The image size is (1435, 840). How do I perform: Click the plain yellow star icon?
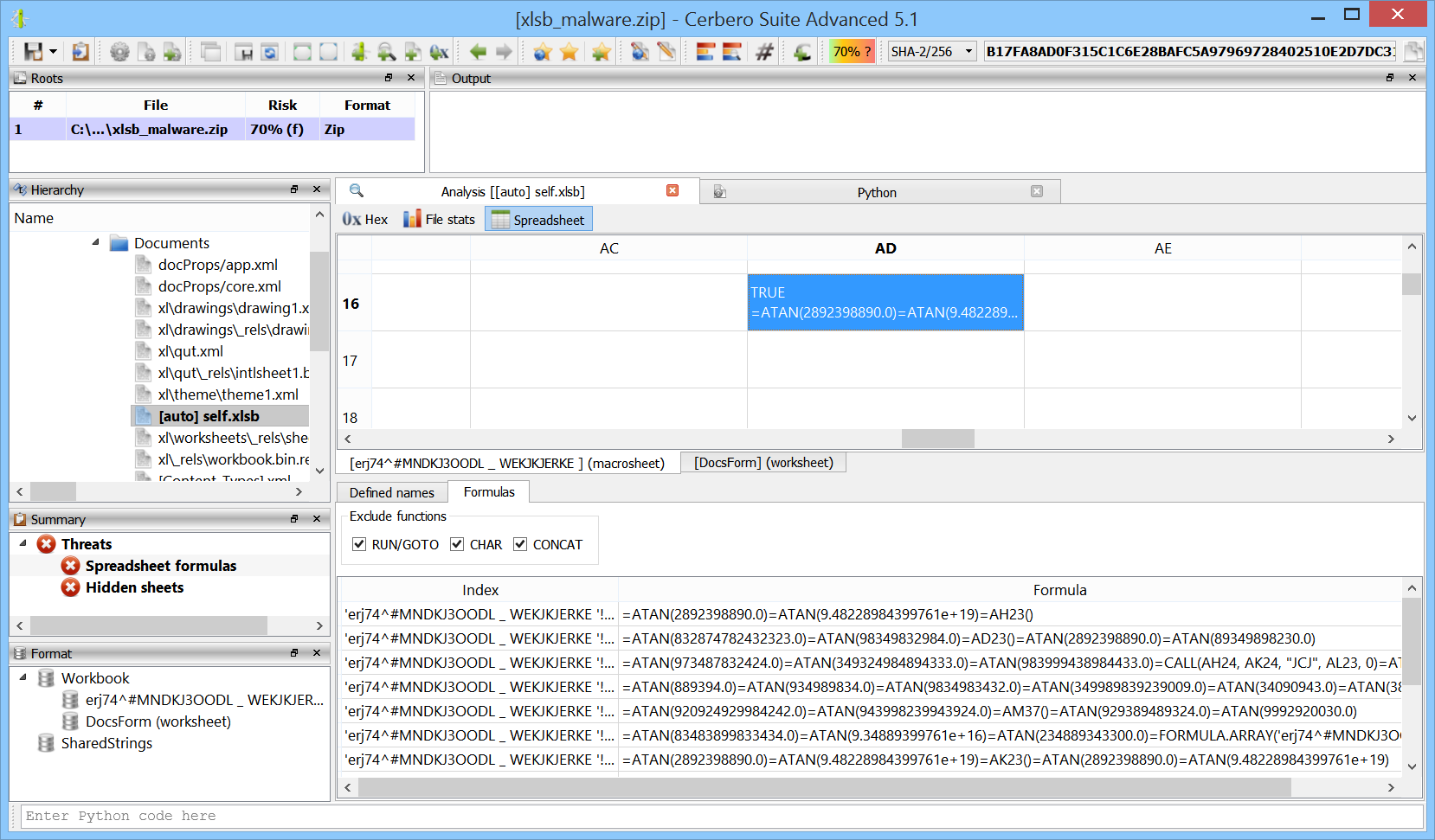point(569,52)
